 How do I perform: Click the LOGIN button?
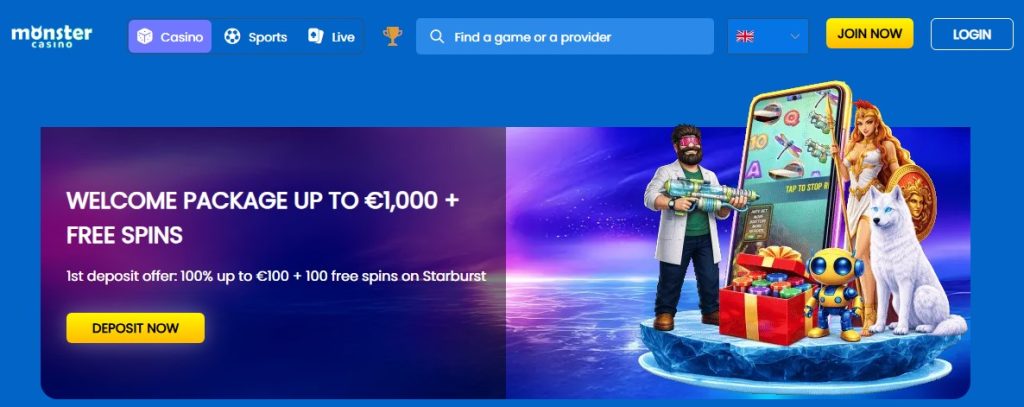(972, 34)
